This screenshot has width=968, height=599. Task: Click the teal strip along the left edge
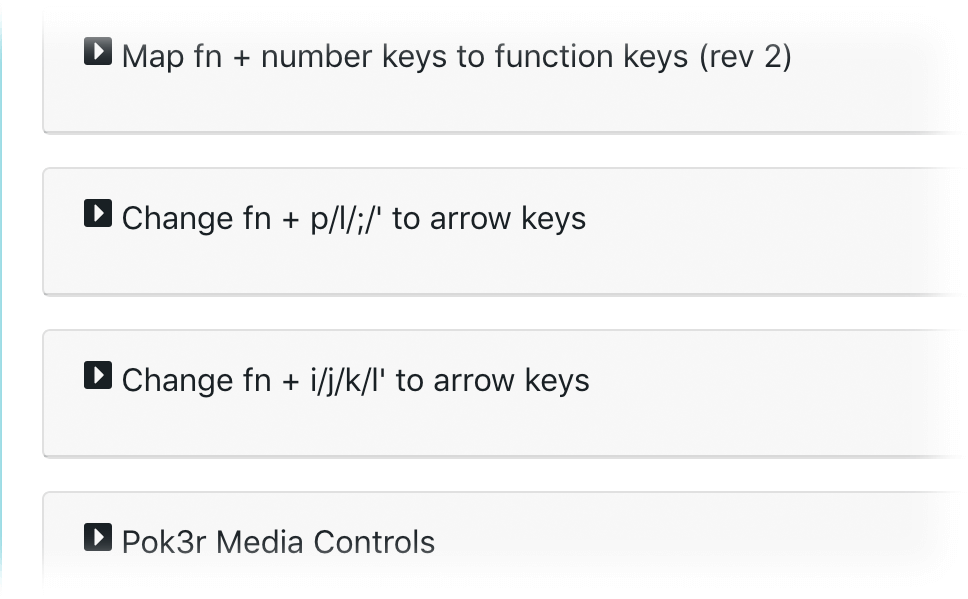pos(1,300)
